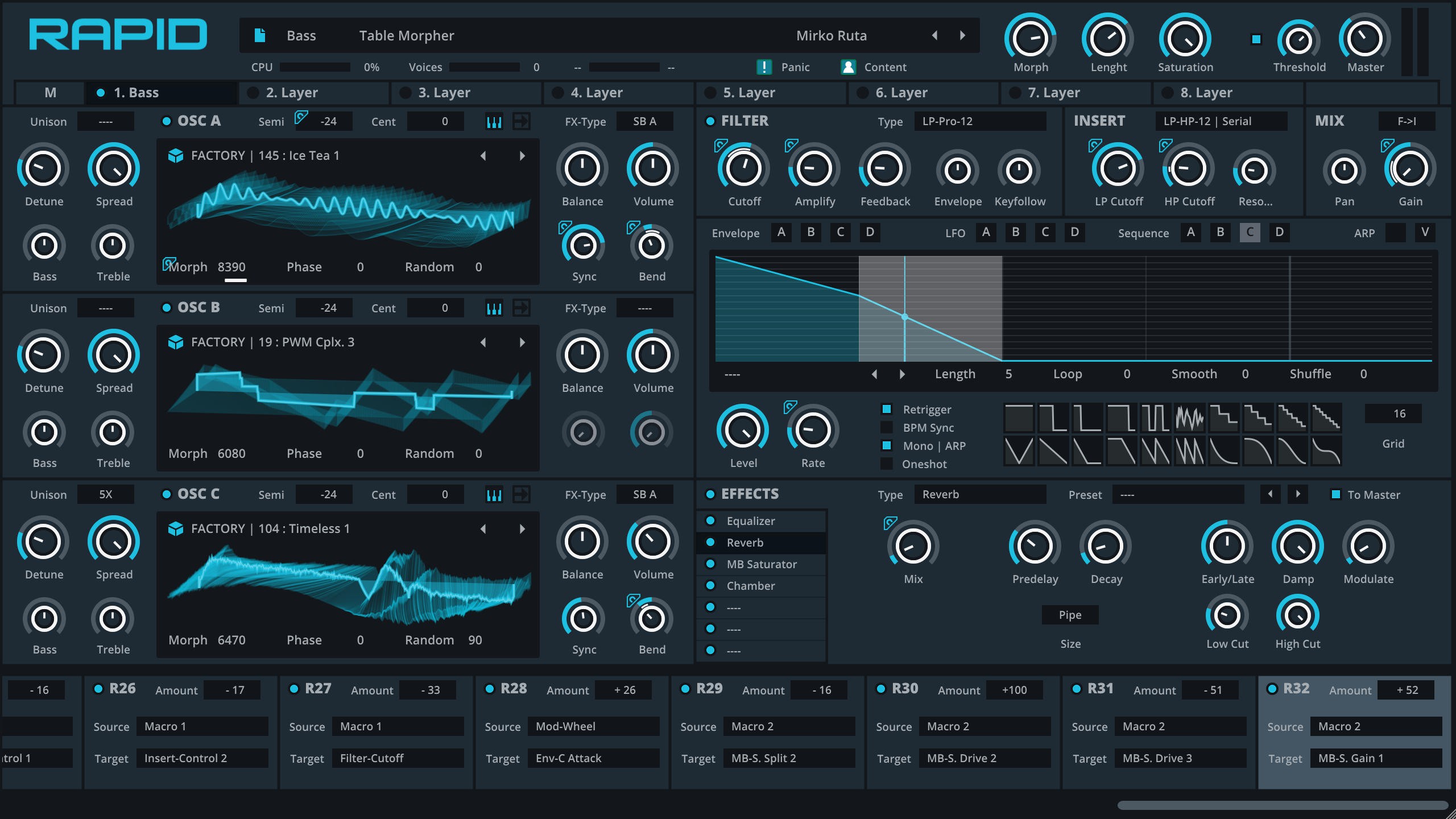The width and height of the screenshot is (1456, 819).
Task: Next wavetable arrow for Ice Tea 1
Action: click(522, 155)
